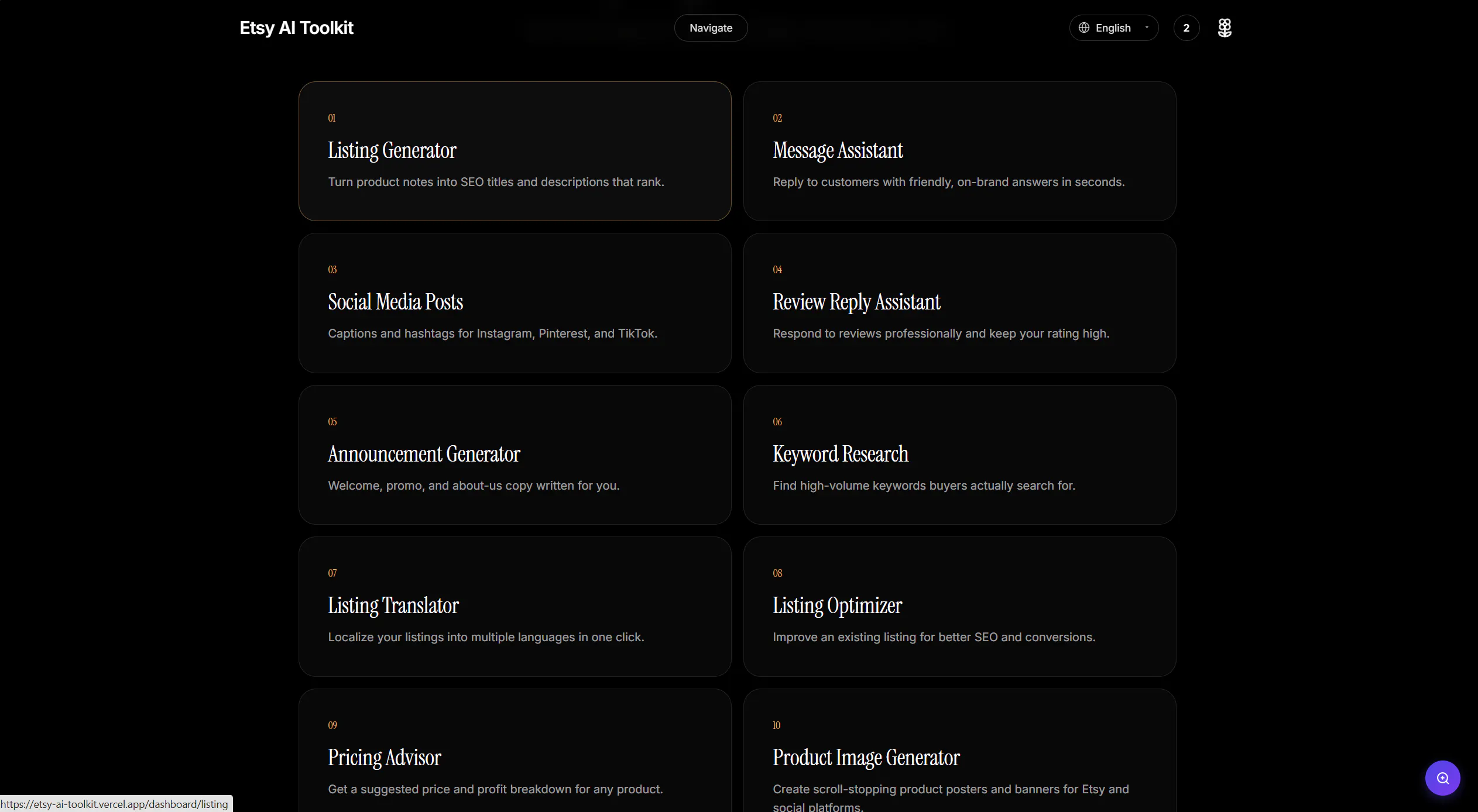Click the number label 02

777,118
